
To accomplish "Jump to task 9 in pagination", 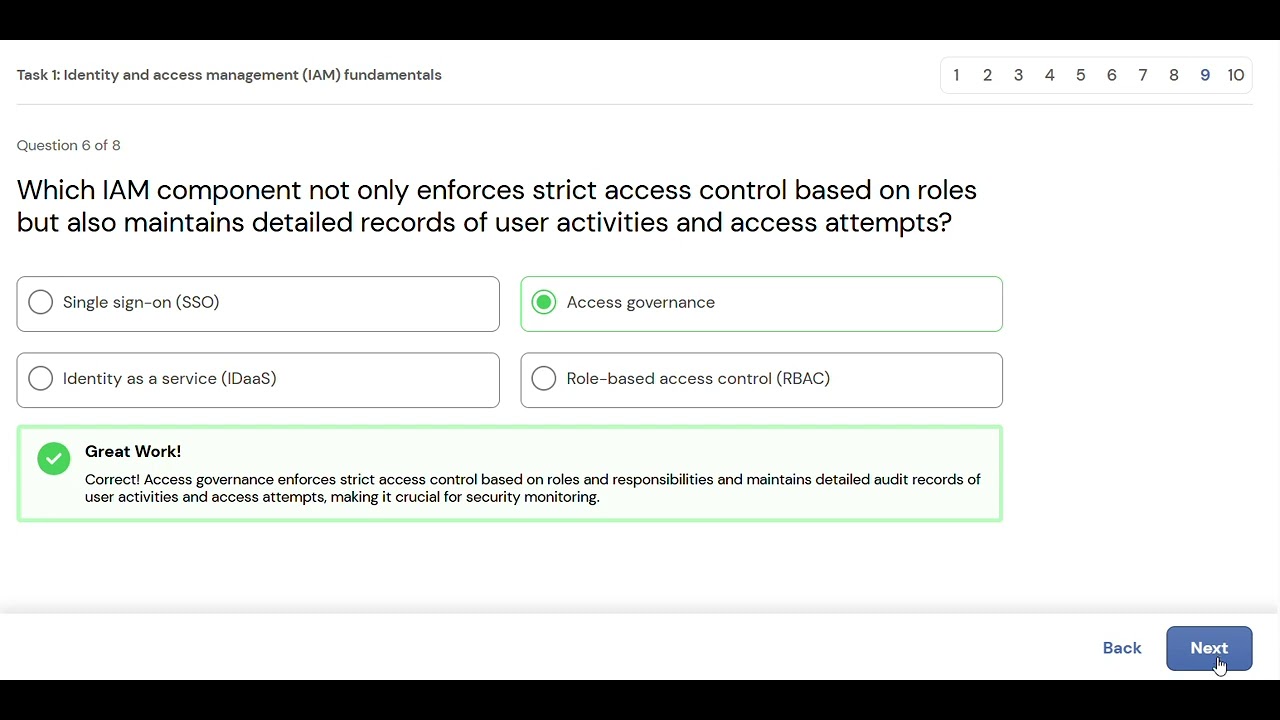I will pos(1204,75).
